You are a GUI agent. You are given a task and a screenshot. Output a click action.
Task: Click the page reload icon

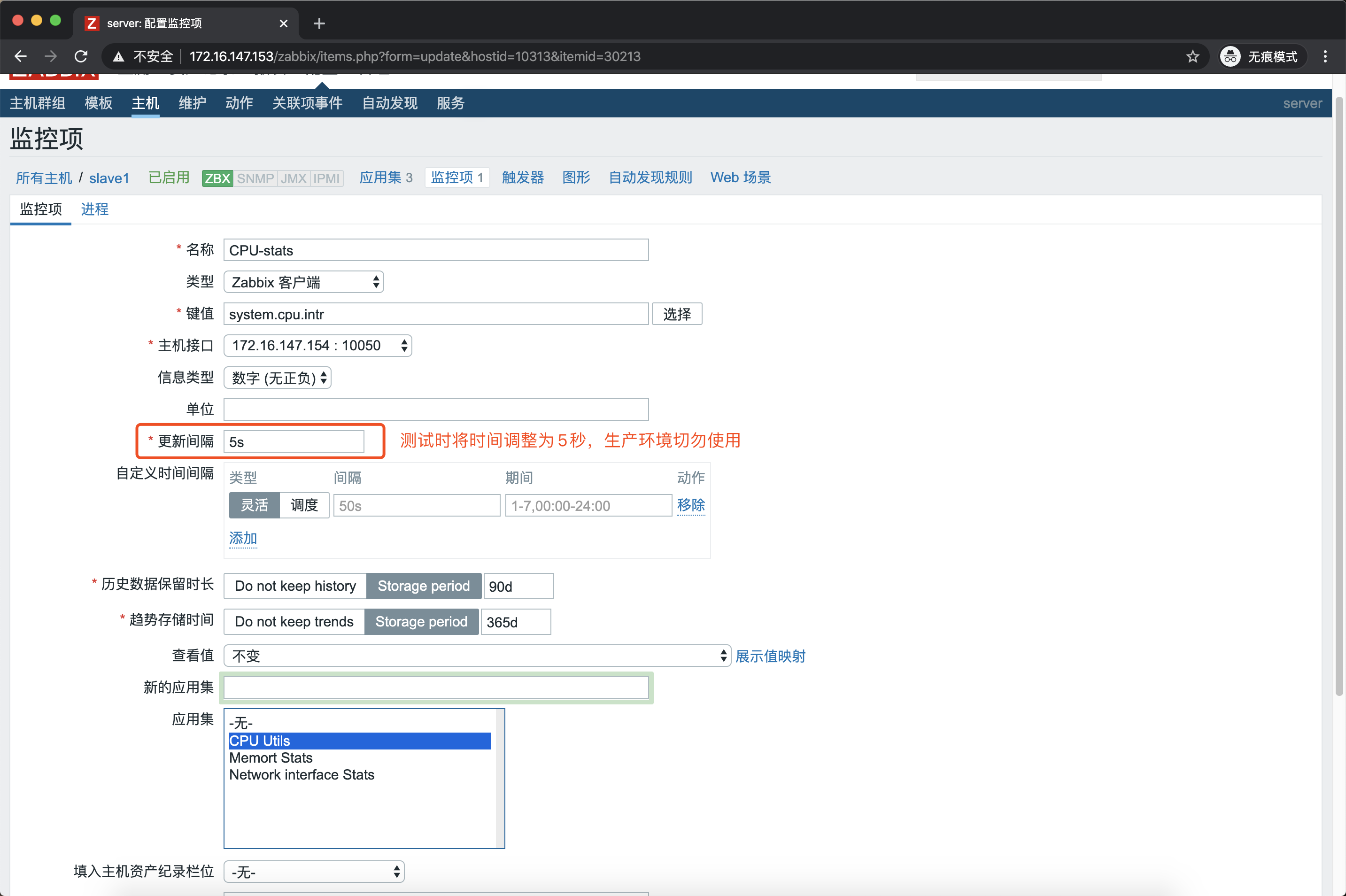click(x=81, y=56)
